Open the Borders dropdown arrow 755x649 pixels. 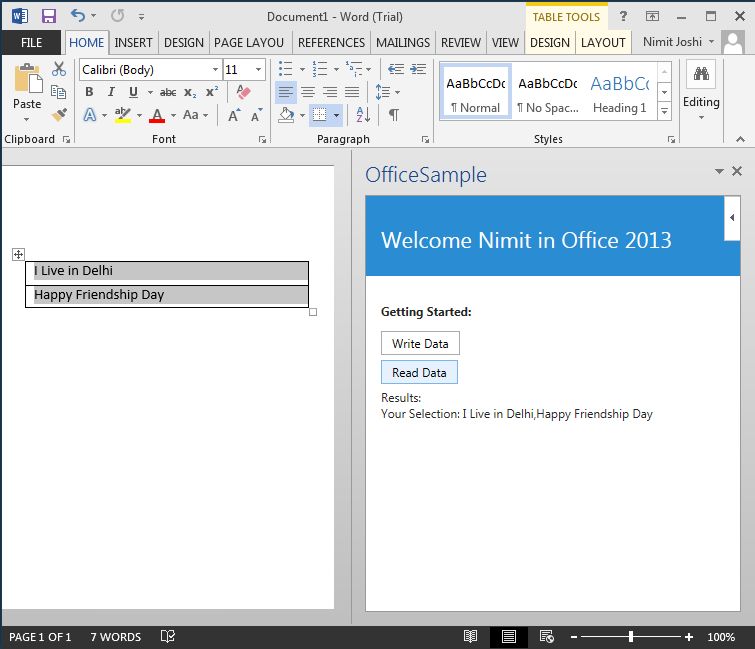coord(336,115)
